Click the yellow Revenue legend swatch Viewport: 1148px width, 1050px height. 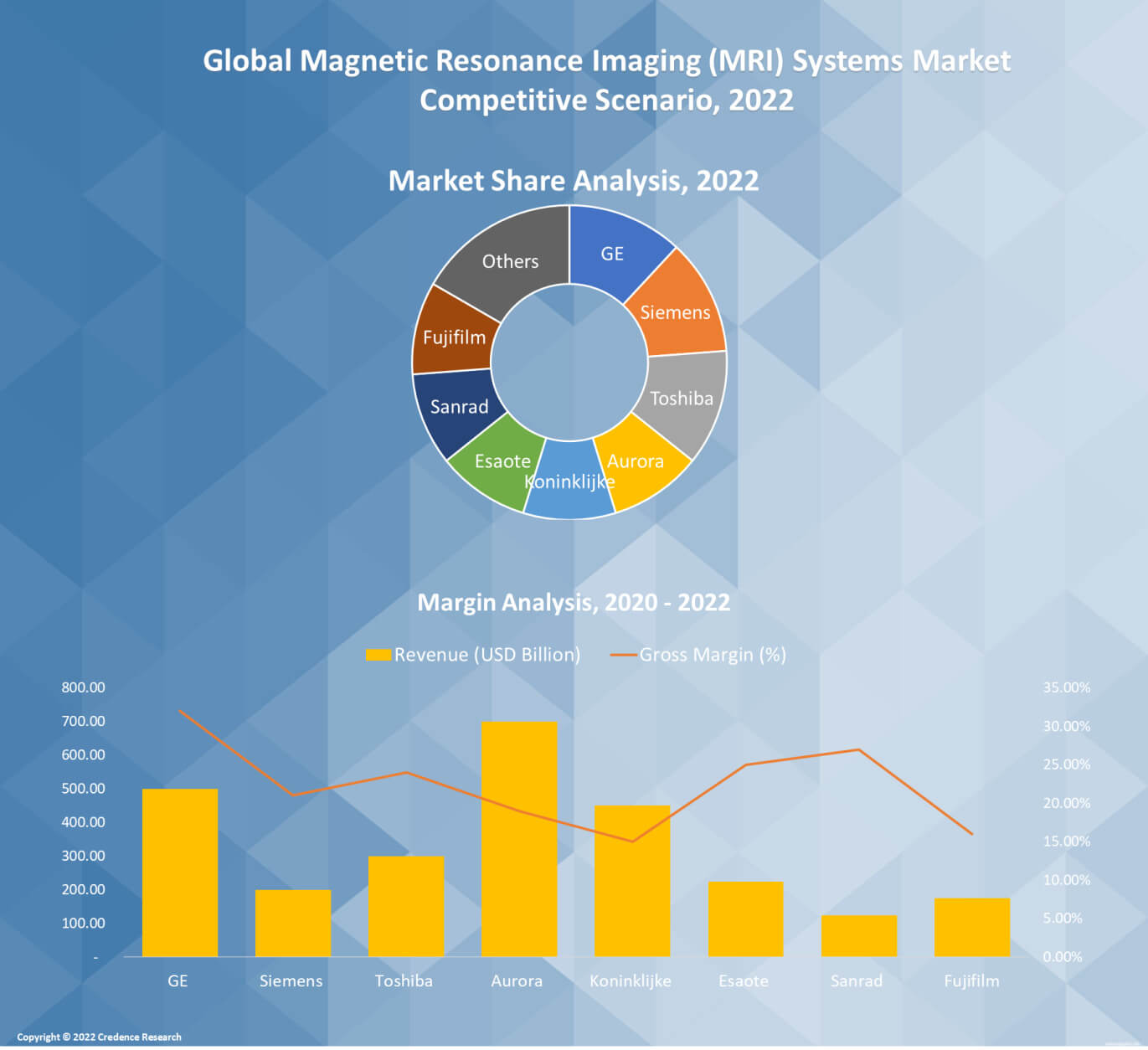point(378,655)
